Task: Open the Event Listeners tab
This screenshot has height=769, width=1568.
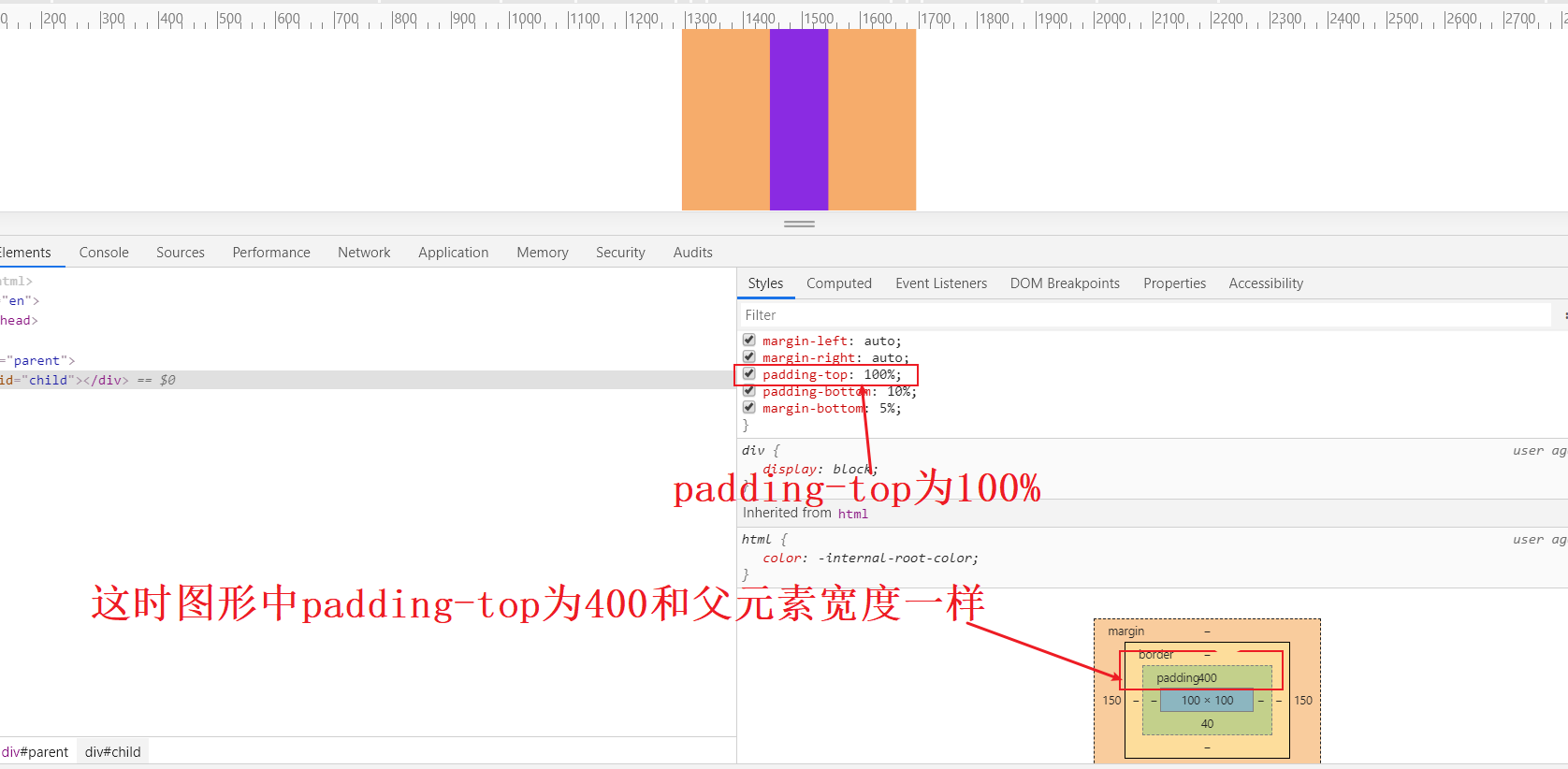Action: (x=941, y=283)
